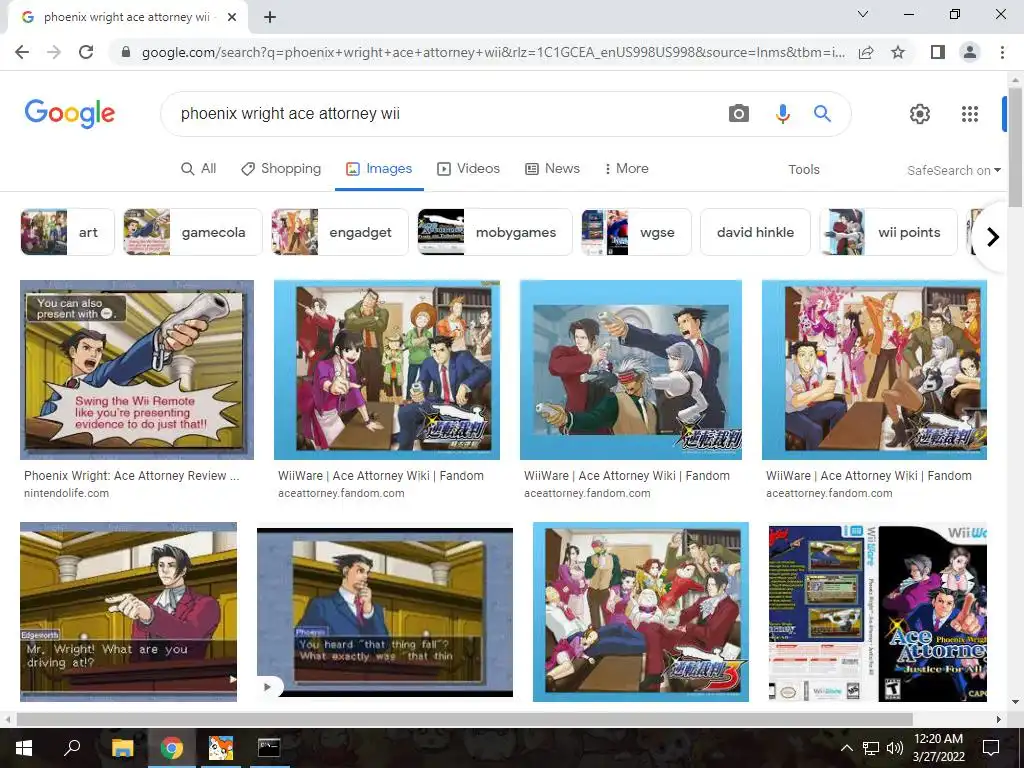This screenshot has width=1024, height=768.
Task: Filter by the gamecola chip
Action: pyautogui.click(x=193, y=232)
